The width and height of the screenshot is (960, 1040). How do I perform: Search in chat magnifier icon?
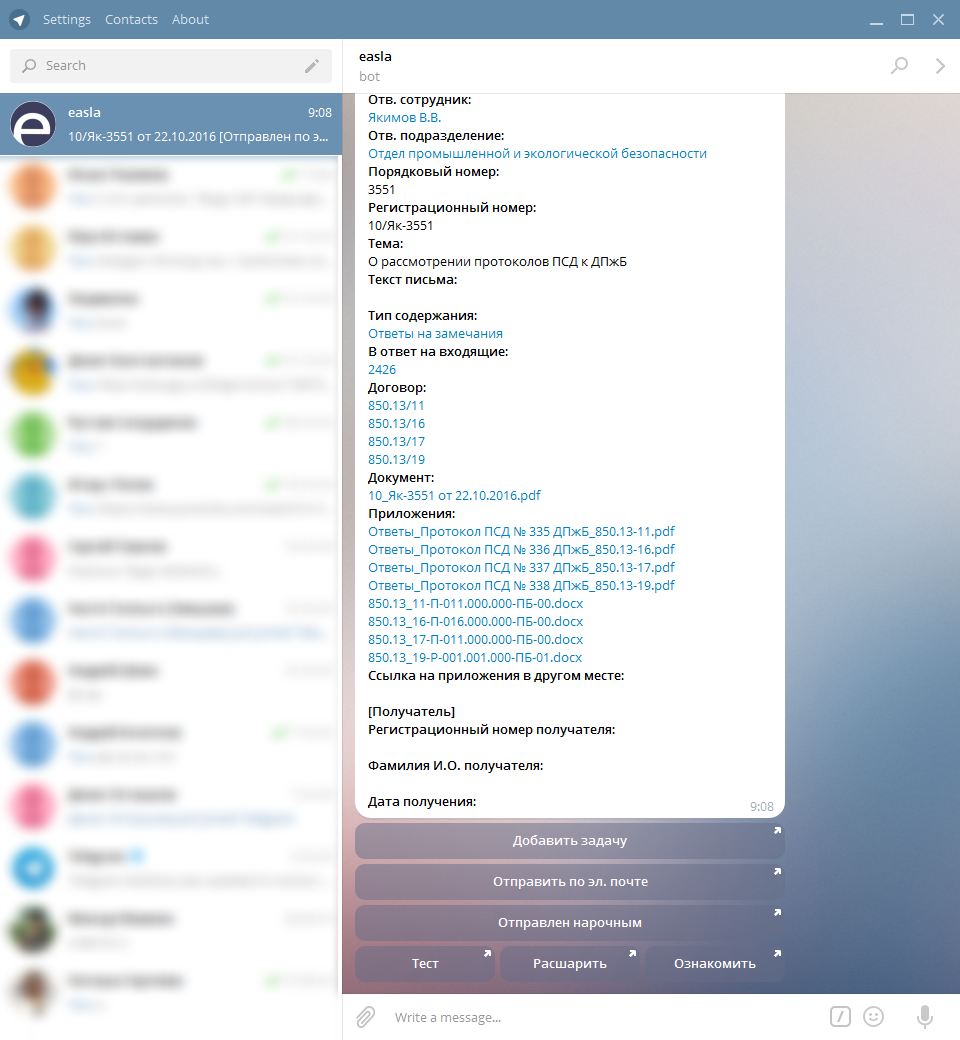coord(899,66)
